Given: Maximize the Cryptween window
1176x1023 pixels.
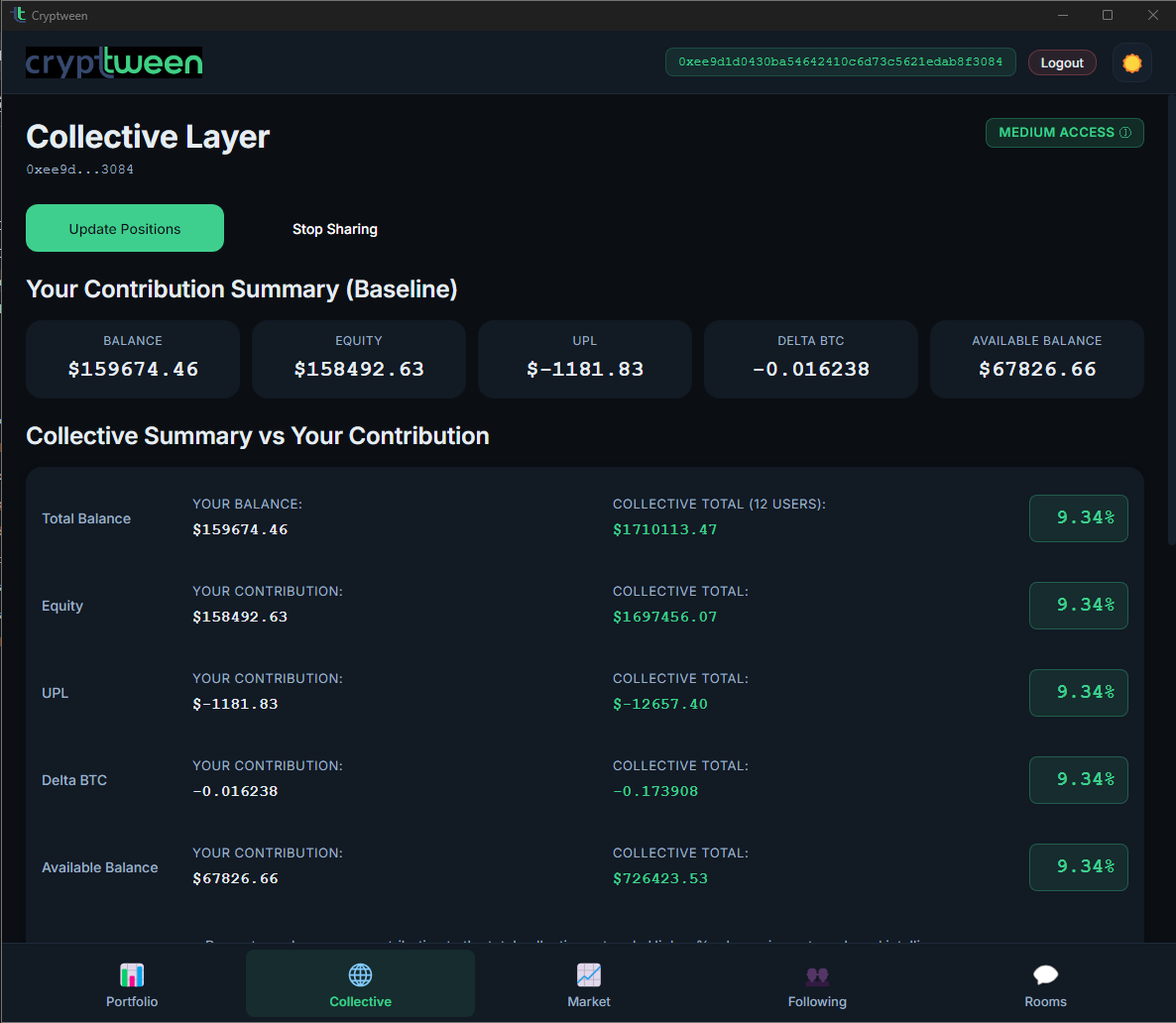Looking at the screenshot, I should pos(1107,15).
